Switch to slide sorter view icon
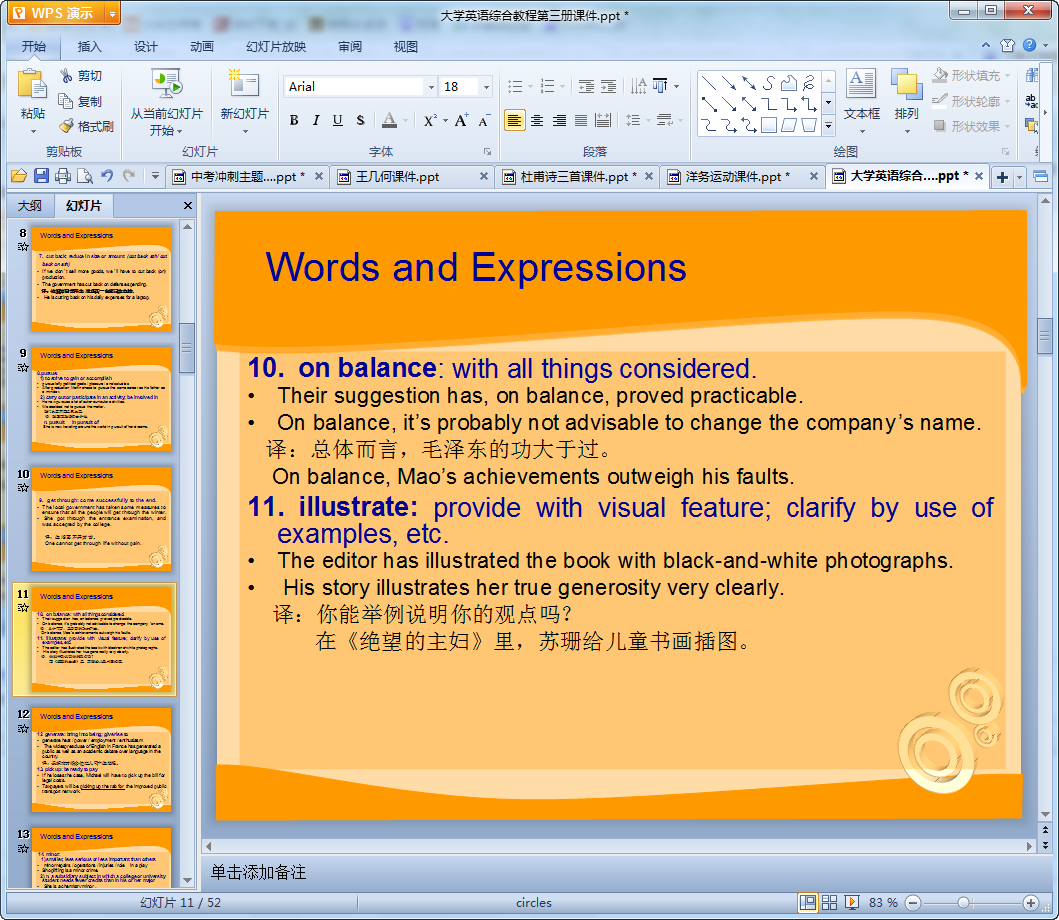The image size is (1059, 920). [x=829, y=902]
